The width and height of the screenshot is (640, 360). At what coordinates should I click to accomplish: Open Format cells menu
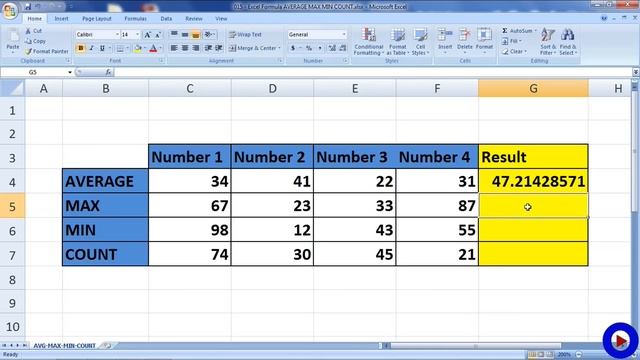coord(484,41)
